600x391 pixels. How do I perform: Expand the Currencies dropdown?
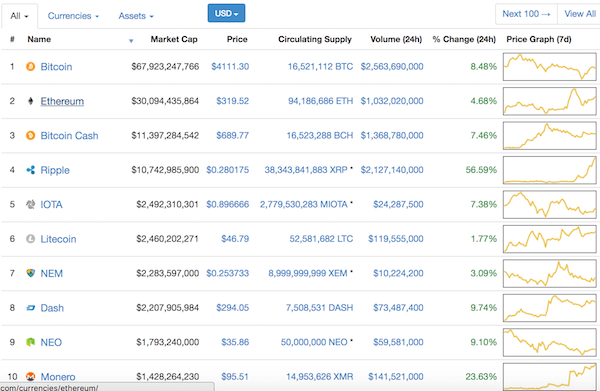pos(73,16)
